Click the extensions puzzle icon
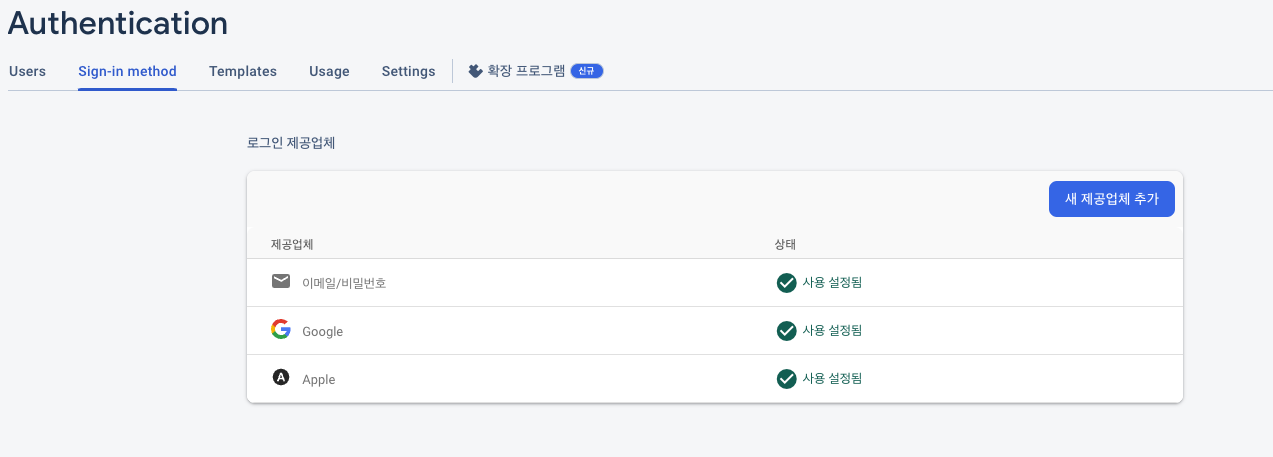Screen dimensions: 1273x457 pos(475,71)
